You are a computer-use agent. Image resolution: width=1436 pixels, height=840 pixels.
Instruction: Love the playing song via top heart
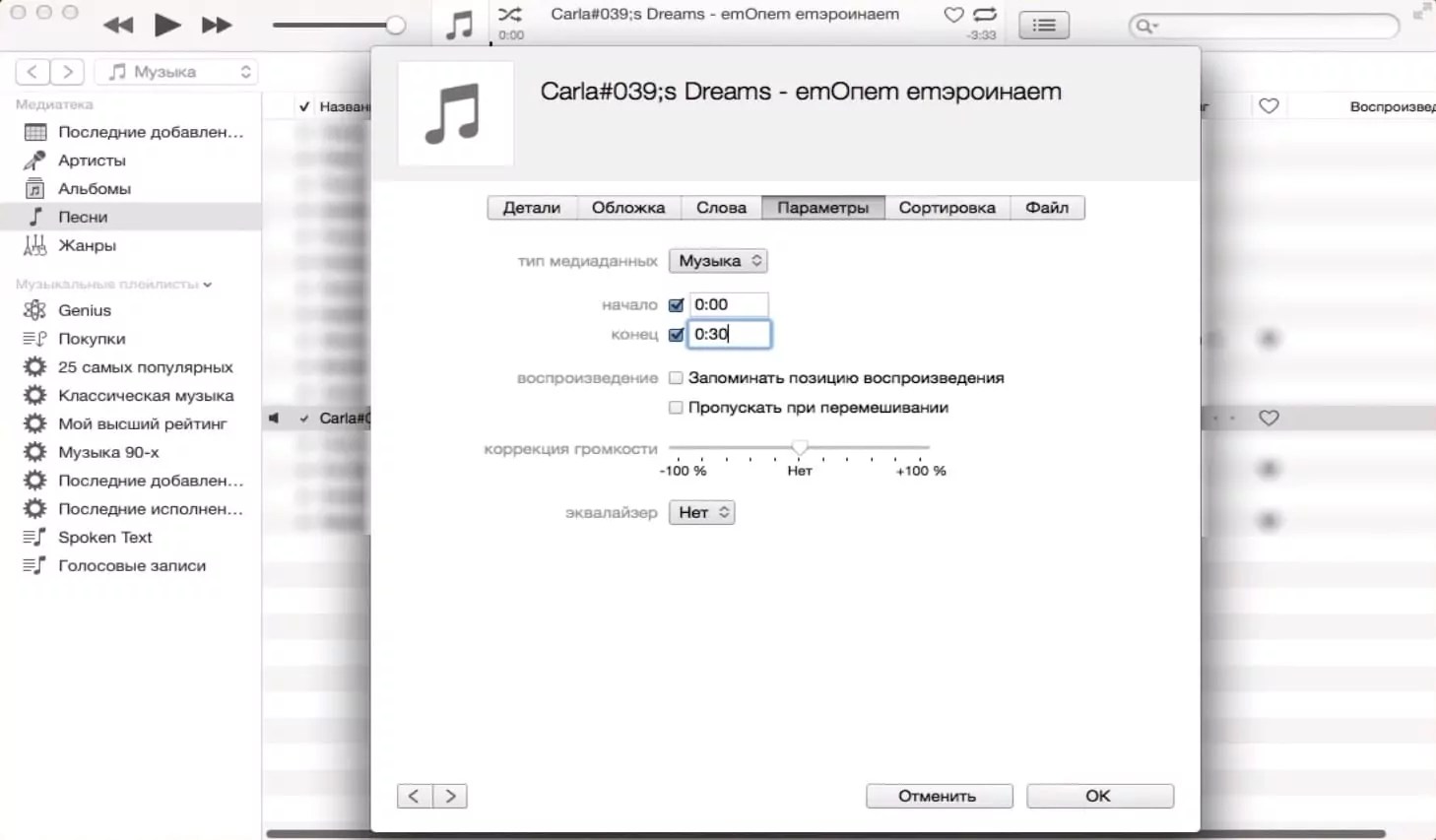953,15
